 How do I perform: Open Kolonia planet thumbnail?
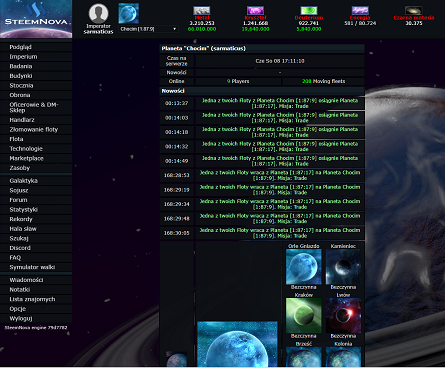point(343,357)
